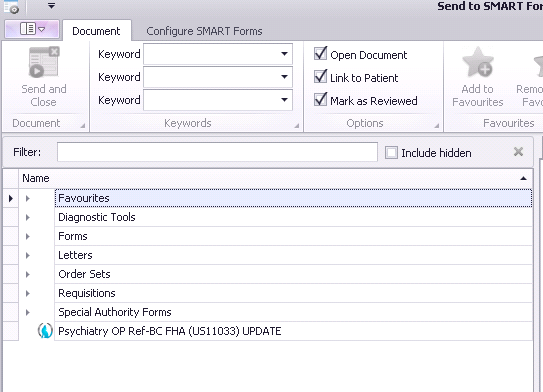The image size is (543, 392).
Task: Click in the Filter text field
Action: click(217, 152)
